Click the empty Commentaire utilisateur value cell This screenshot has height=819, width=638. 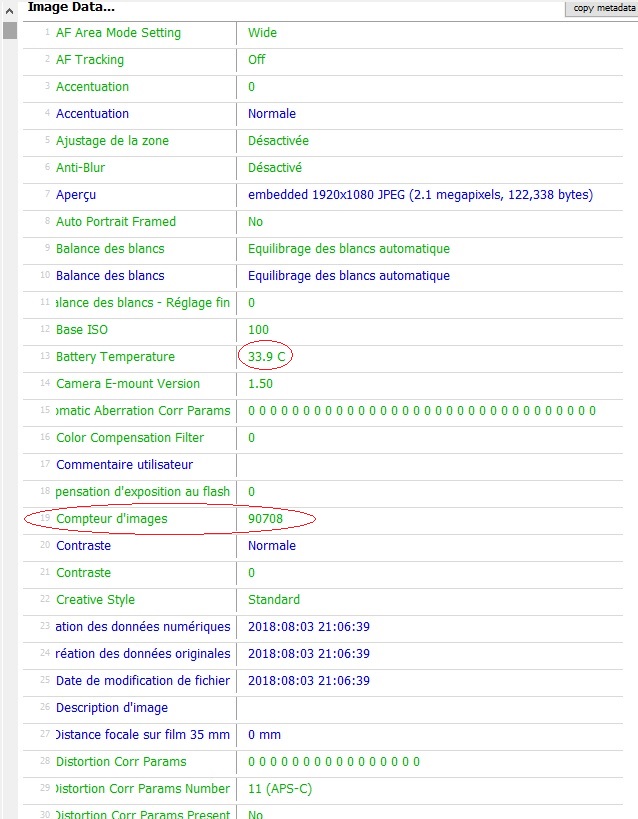pyautogui.click(x=436, y=465)
